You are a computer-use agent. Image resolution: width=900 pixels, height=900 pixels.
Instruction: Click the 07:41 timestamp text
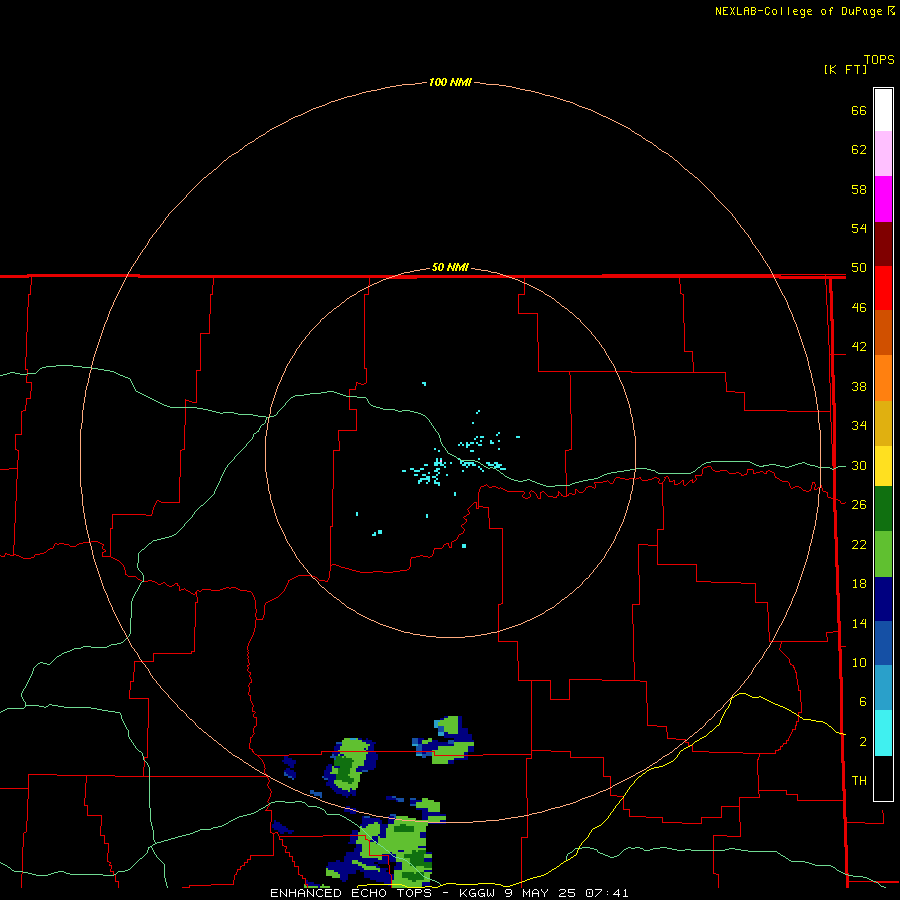coord(607,893)
